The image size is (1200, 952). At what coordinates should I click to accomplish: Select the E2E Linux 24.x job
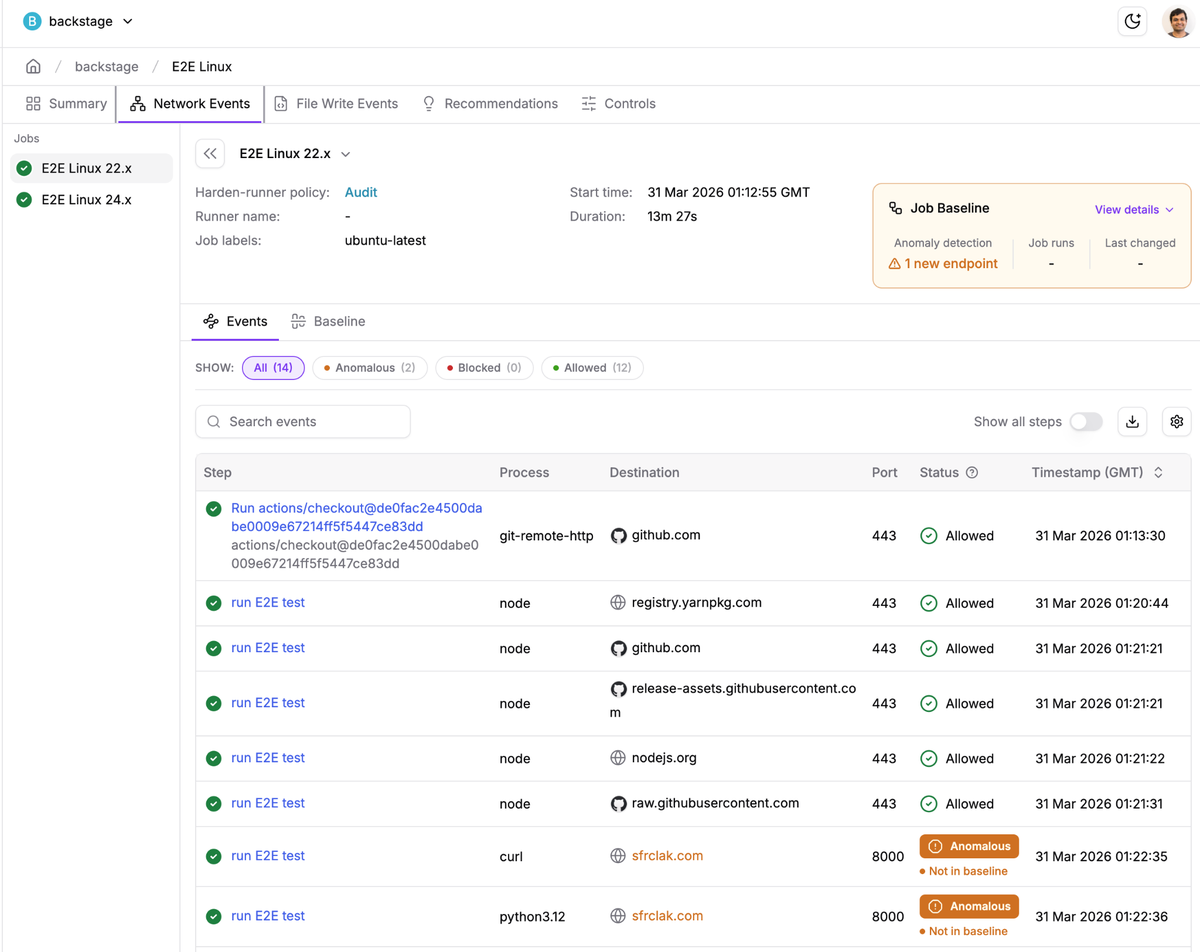pos(86,200)
